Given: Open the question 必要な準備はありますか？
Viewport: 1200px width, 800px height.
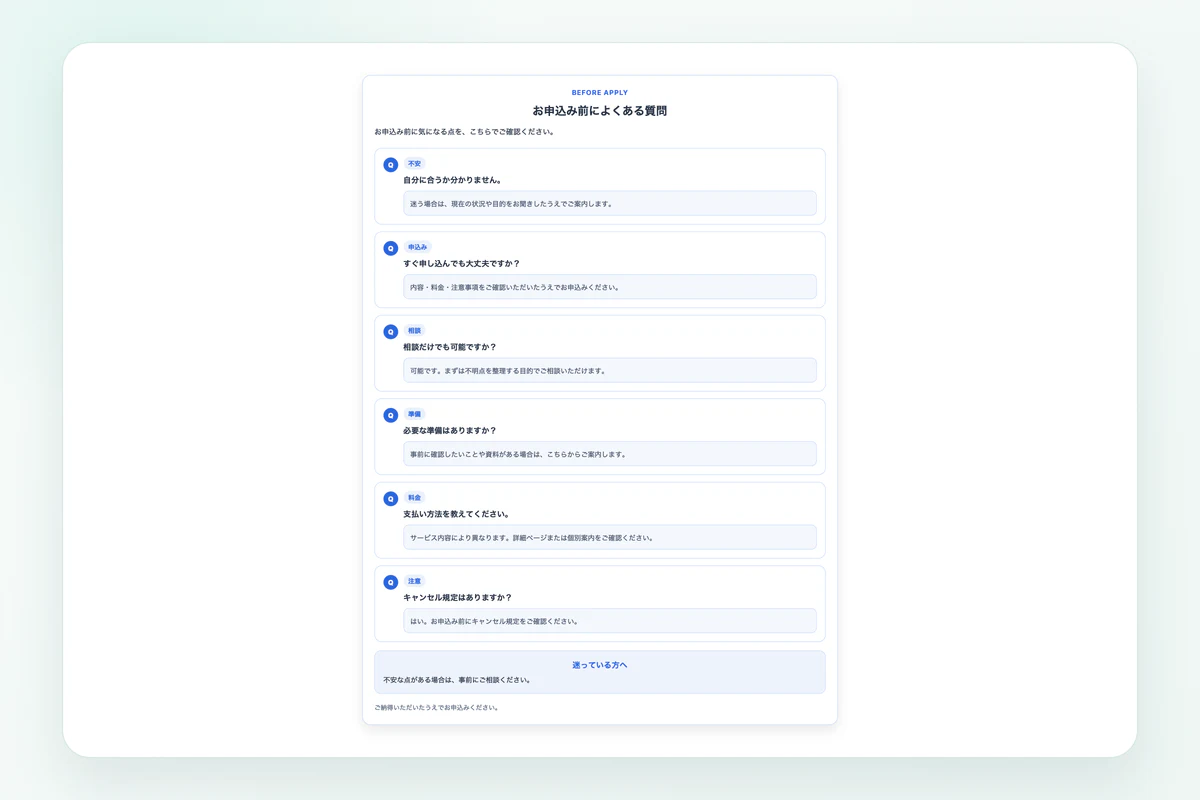Looking at the screenshot, I should tap(450, 431).
